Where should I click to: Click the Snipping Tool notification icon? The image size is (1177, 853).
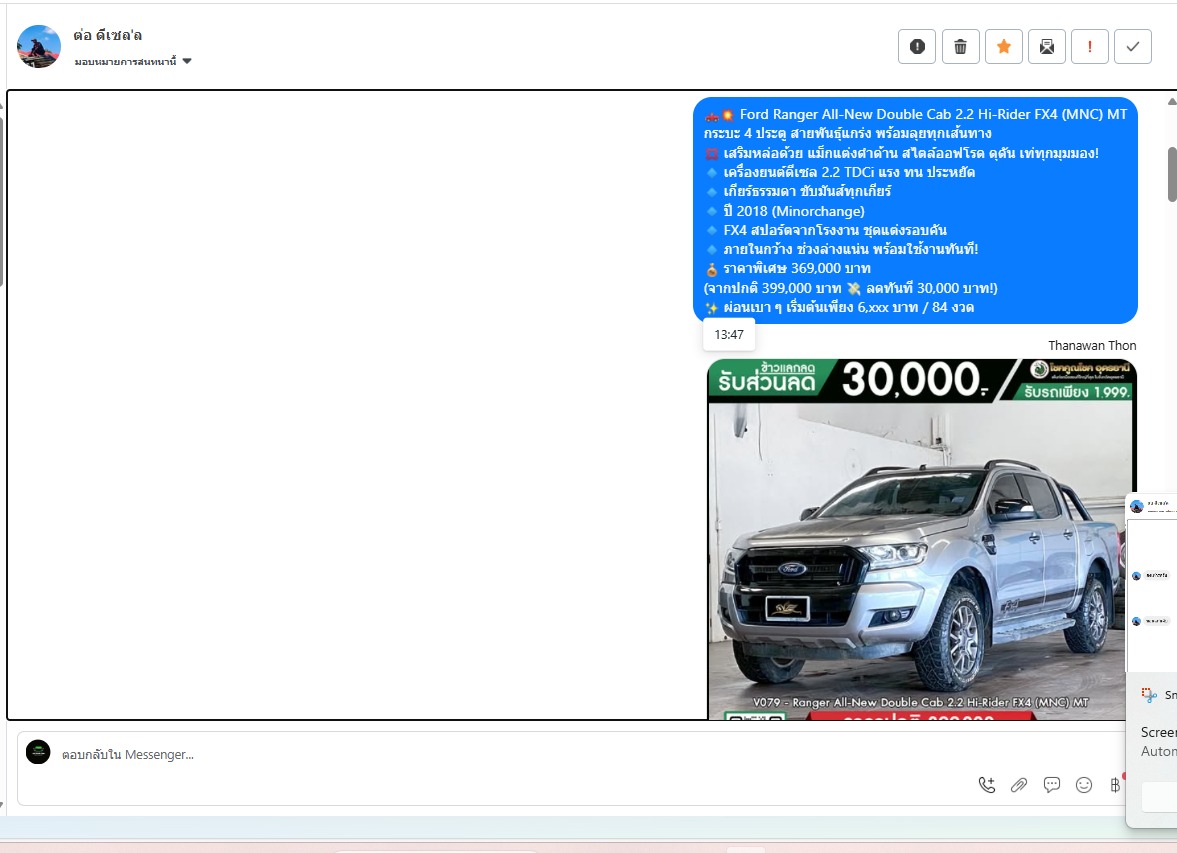1151,695
